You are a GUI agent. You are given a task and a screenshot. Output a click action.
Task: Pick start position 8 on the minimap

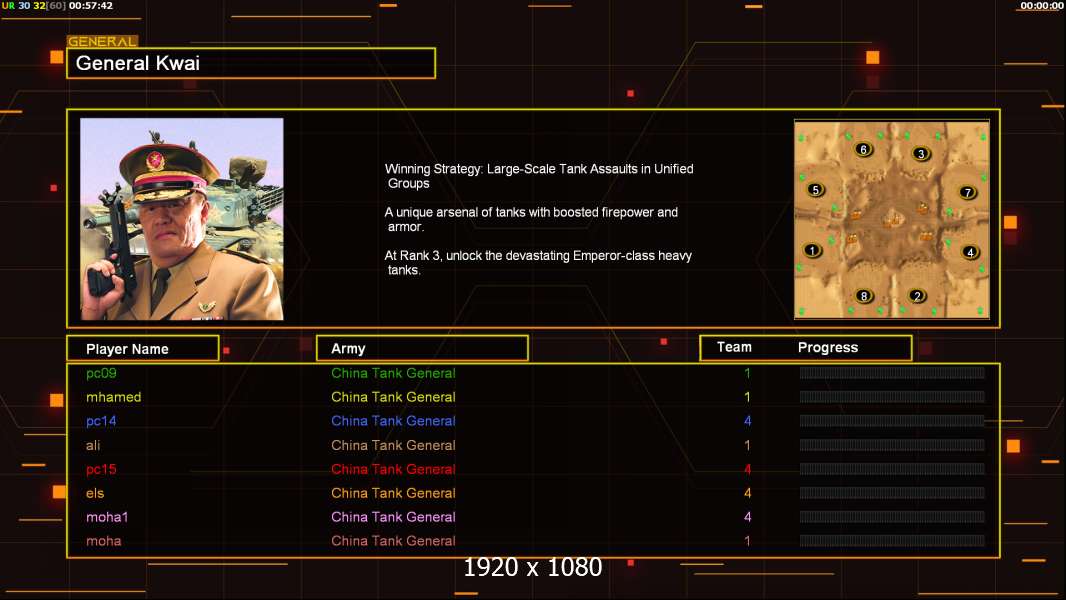[x=864, y=296]
